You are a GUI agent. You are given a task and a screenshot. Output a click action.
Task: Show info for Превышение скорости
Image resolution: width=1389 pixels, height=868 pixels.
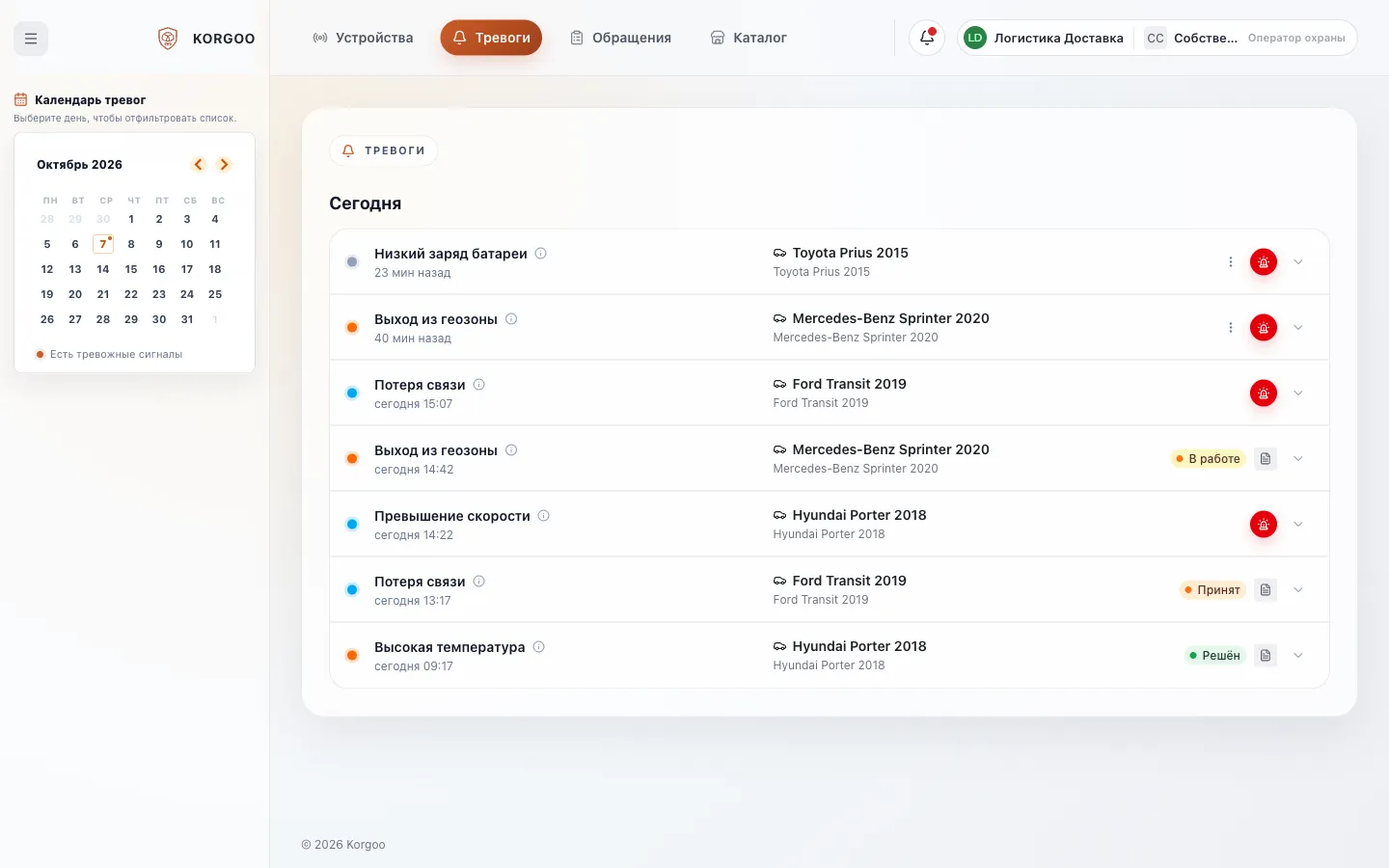544,516
